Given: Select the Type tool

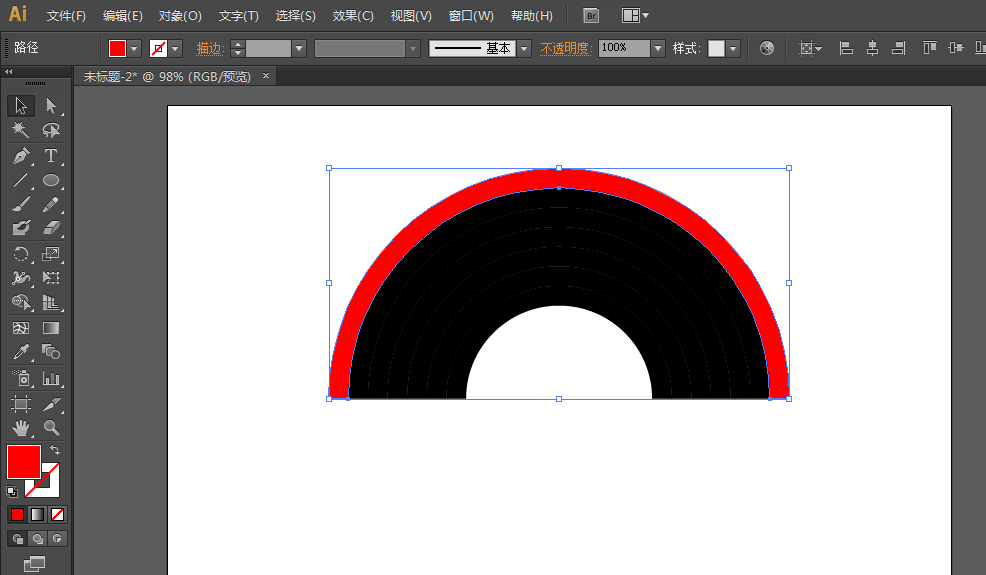Looking at the screenshot, I should tap(51, 156).
